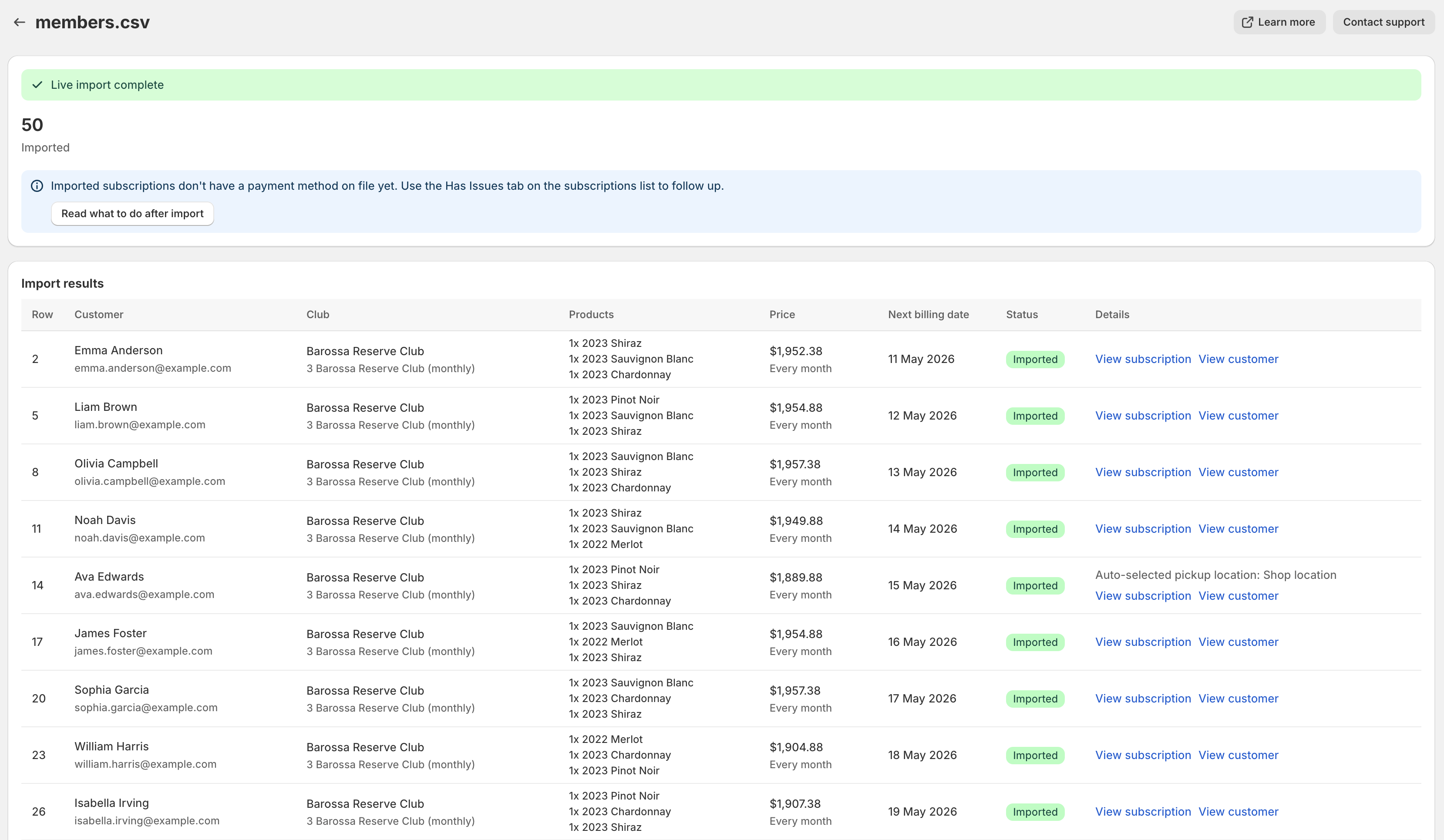View customer for Noah Davis
This screenshot has width=1444, height=840.
(1238, 529)
